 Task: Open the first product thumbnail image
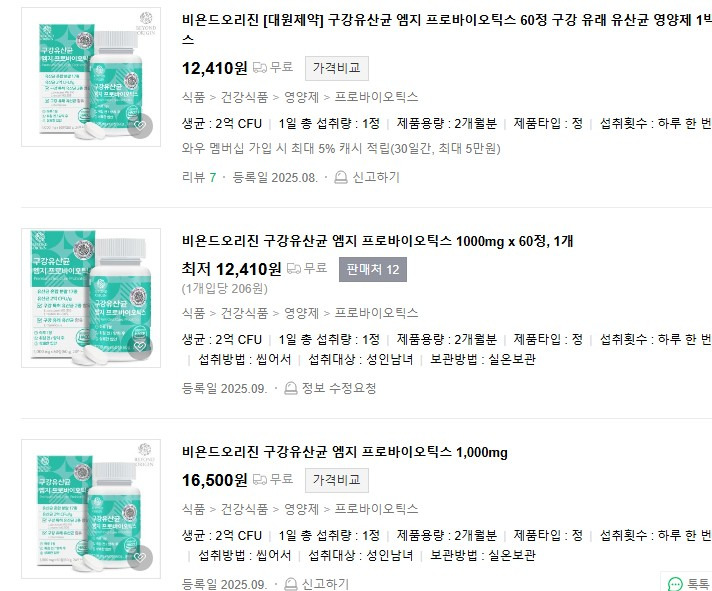(x=91, y=77)
